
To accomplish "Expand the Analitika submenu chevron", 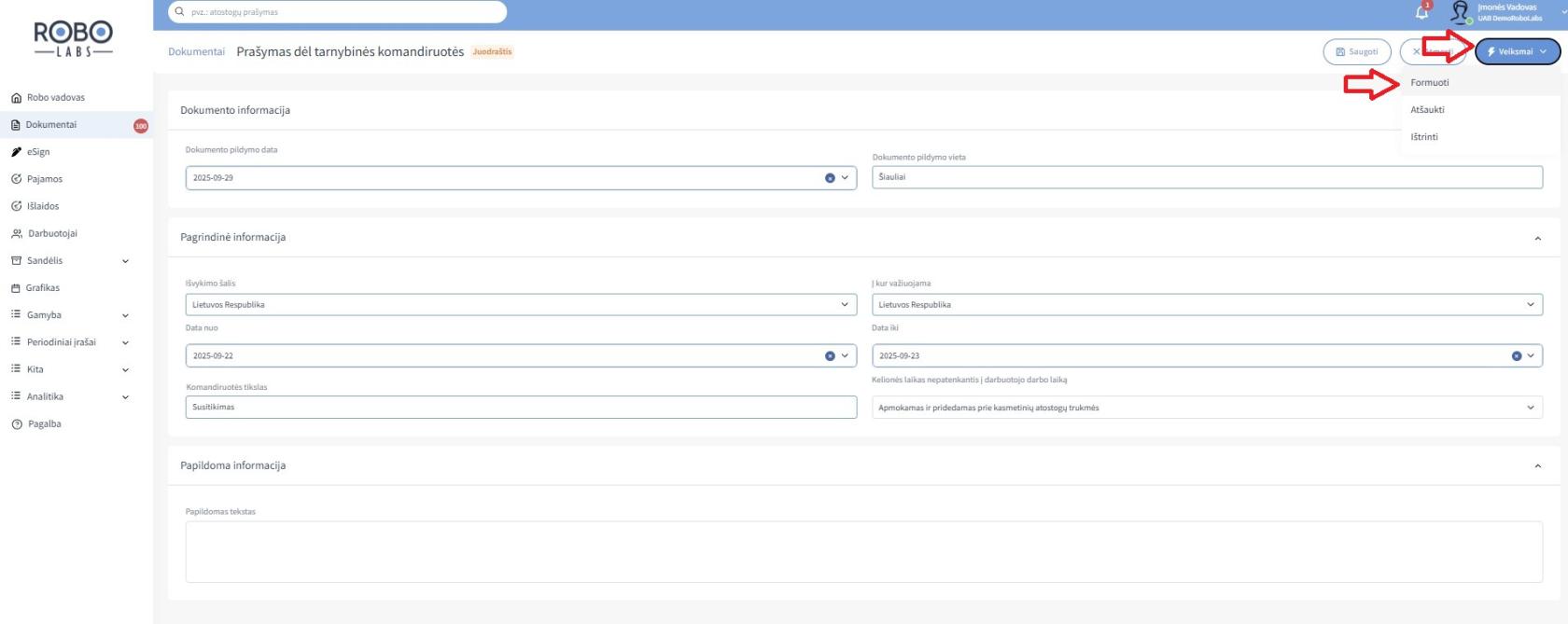I will (x=126, y=396).
